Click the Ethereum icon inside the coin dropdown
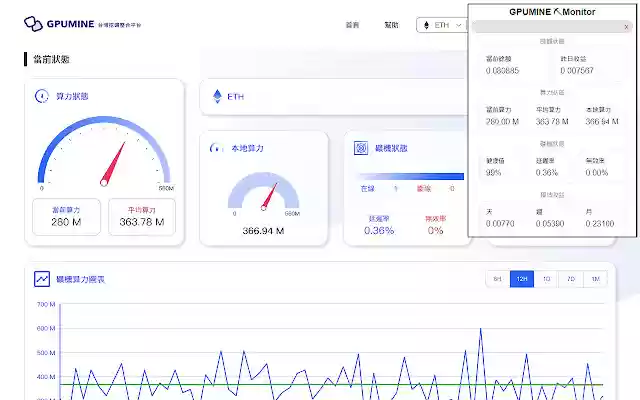Viewport: 640px width, 400px height. (426, 25)
